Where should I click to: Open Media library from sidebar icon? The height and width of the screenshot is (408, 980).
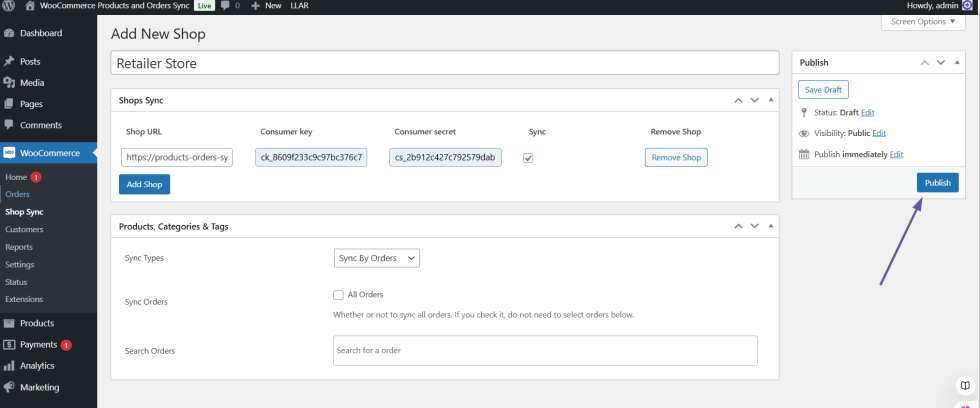tap(9, 83)
